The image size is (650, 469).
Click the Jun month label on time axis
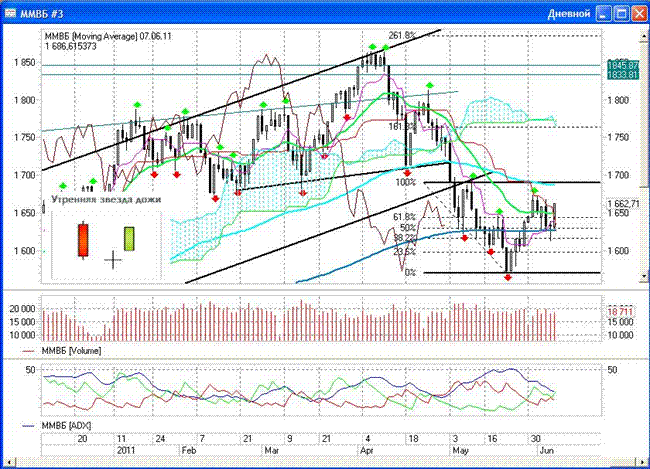546,450
